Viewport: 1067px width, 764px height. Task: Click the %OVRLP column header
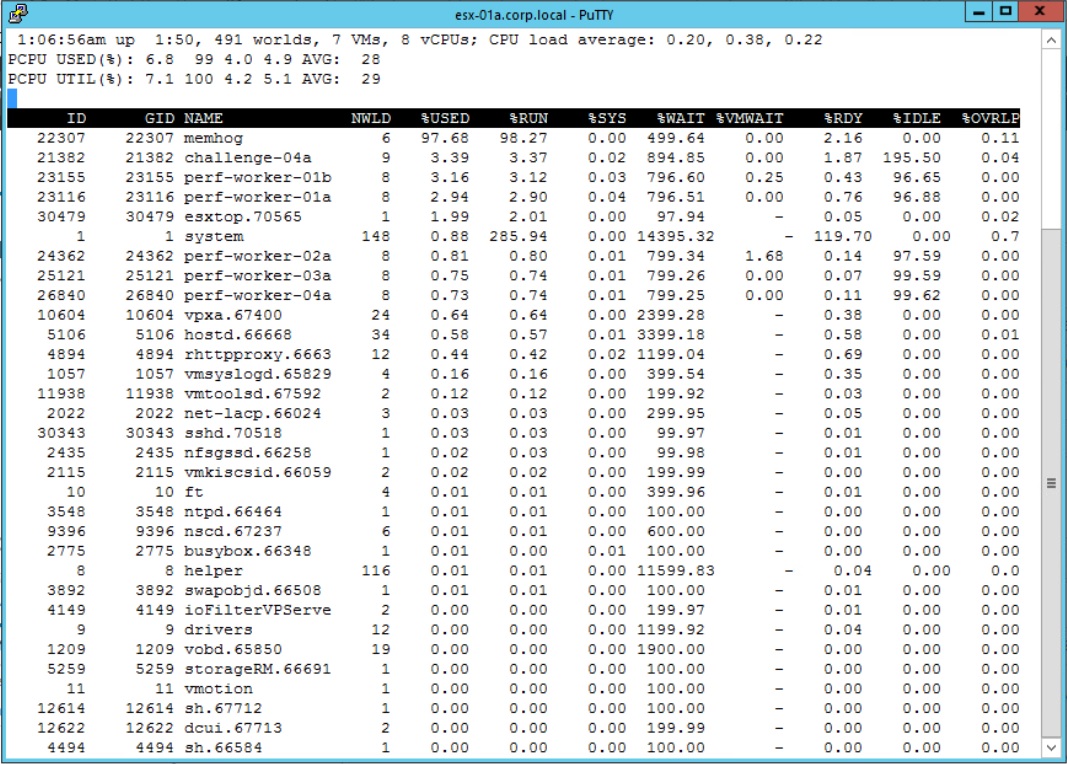tap(990, 118)
